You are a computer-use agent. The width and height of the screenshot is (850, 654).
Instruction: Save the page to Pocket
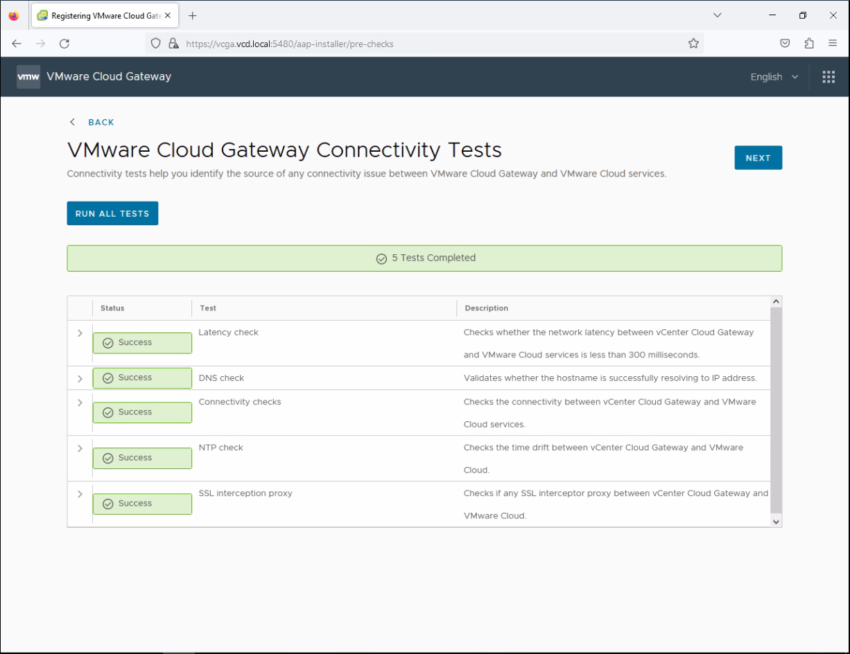tap(784, 43)
